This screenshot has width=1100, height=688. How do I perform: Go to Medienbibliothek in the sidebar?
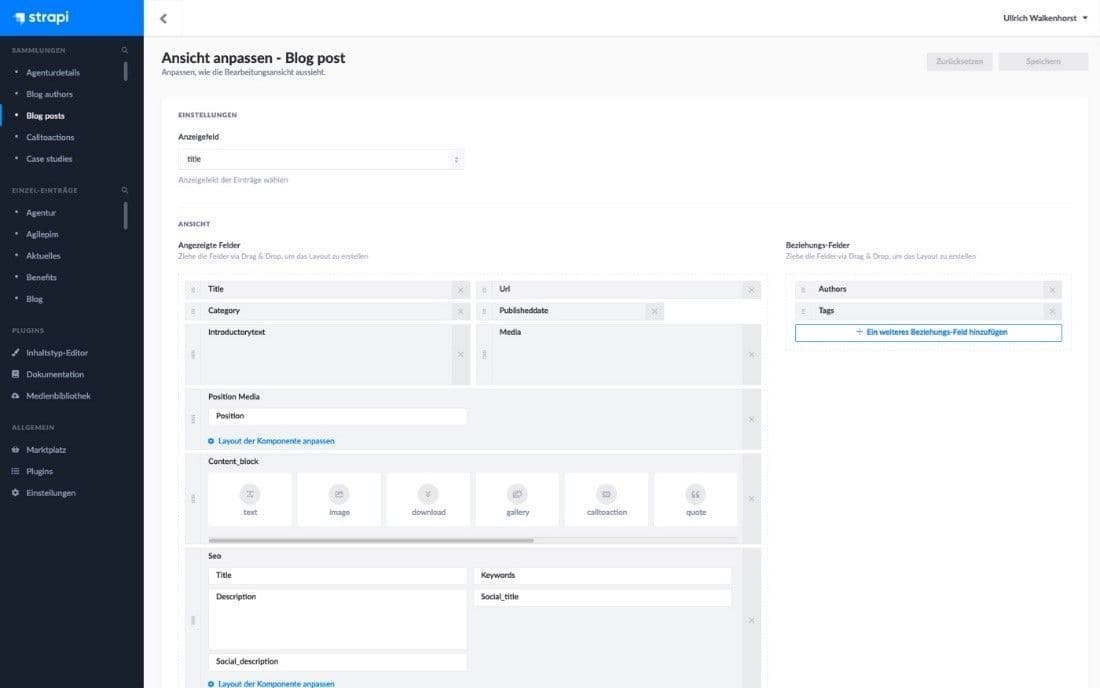pos(60,394)
